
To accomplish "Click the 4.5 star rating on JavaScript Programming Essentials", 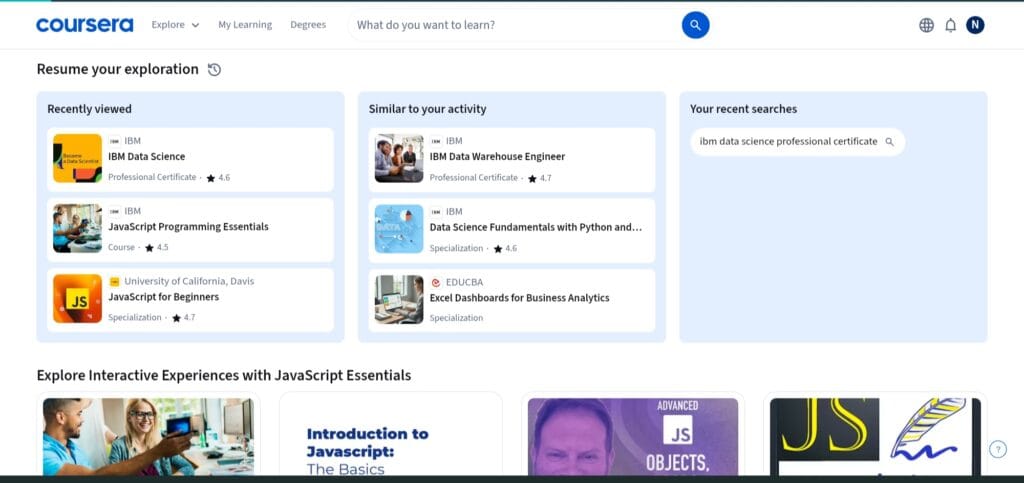I will tap(157, 247).
